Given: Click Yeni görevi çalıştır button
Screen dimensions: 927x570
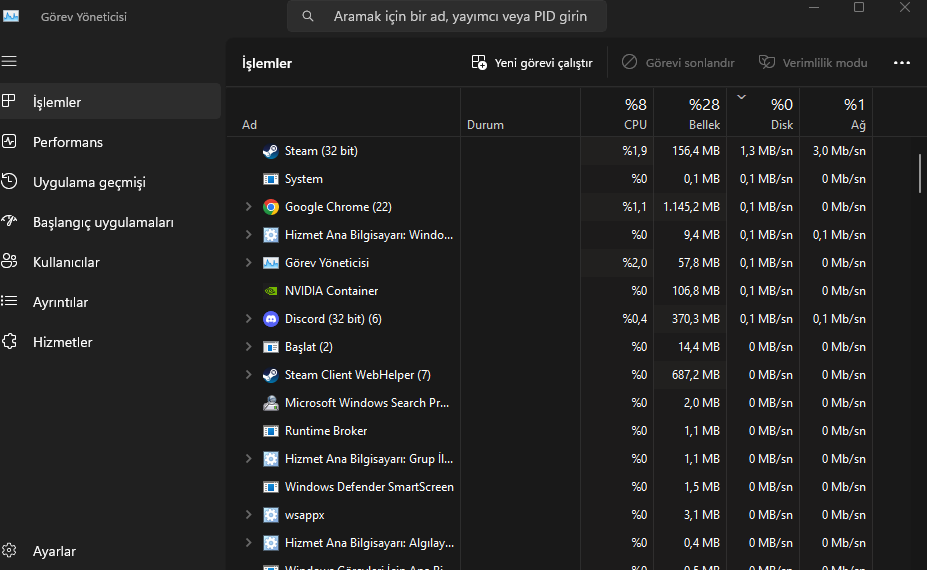Looking at the screenshot, I should [x=532, y=63].
